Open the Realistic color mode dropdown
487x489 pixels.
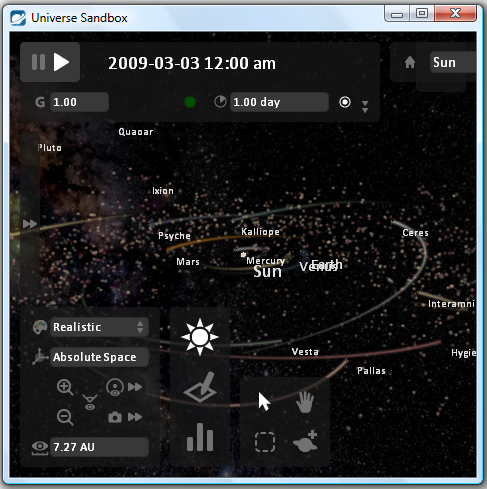(99, 327)
